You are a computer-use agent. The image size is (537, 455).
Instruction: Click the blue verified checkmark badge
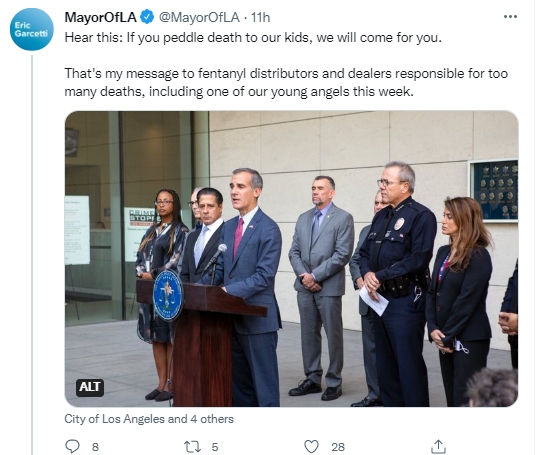148,17
